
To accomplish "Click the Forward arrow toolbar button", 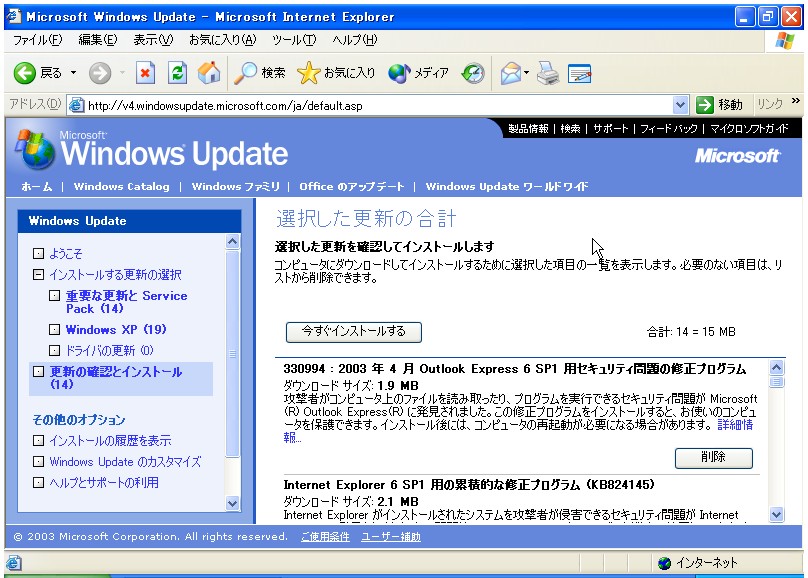I will pos(99,73).
